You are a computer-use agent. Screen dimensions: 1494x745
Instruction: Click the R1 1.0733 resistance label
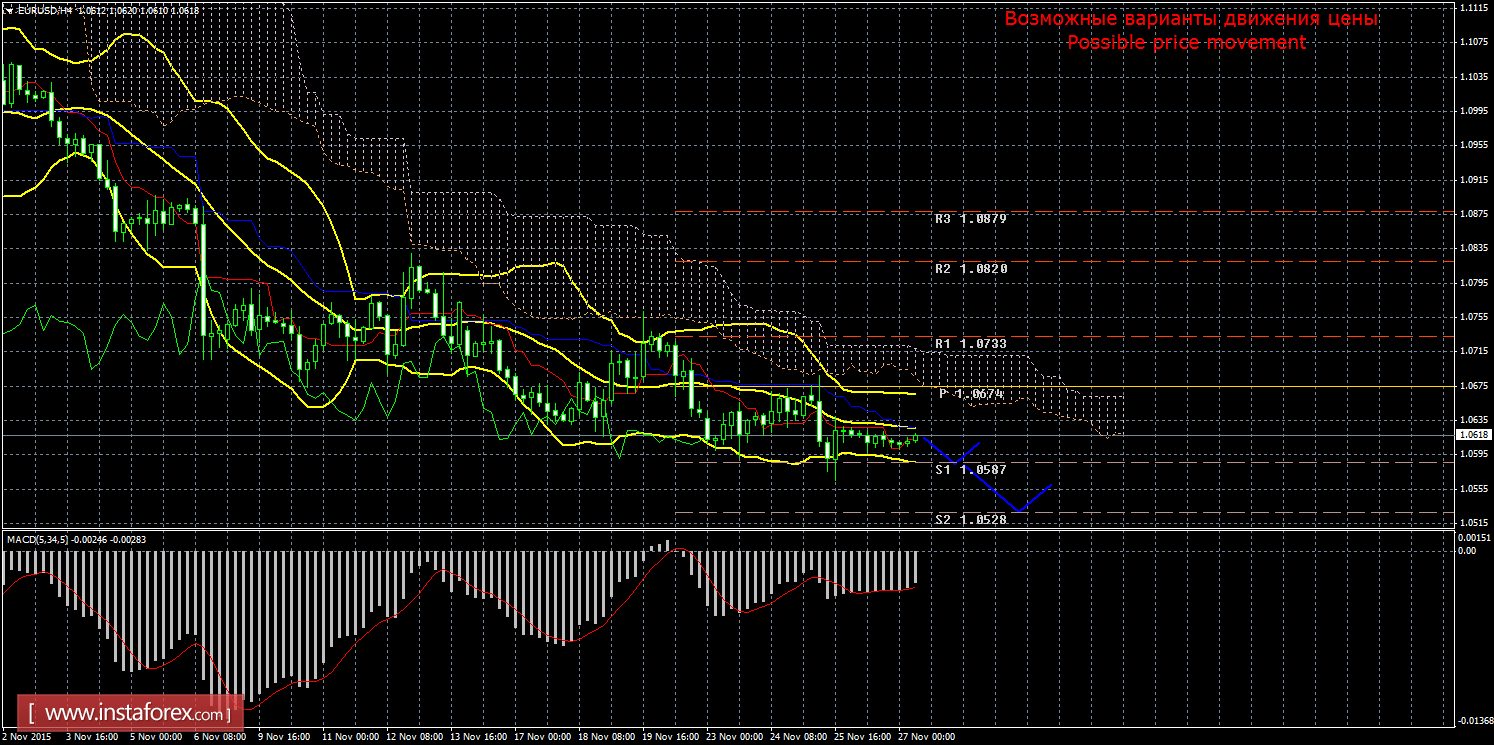coord(970,343)
